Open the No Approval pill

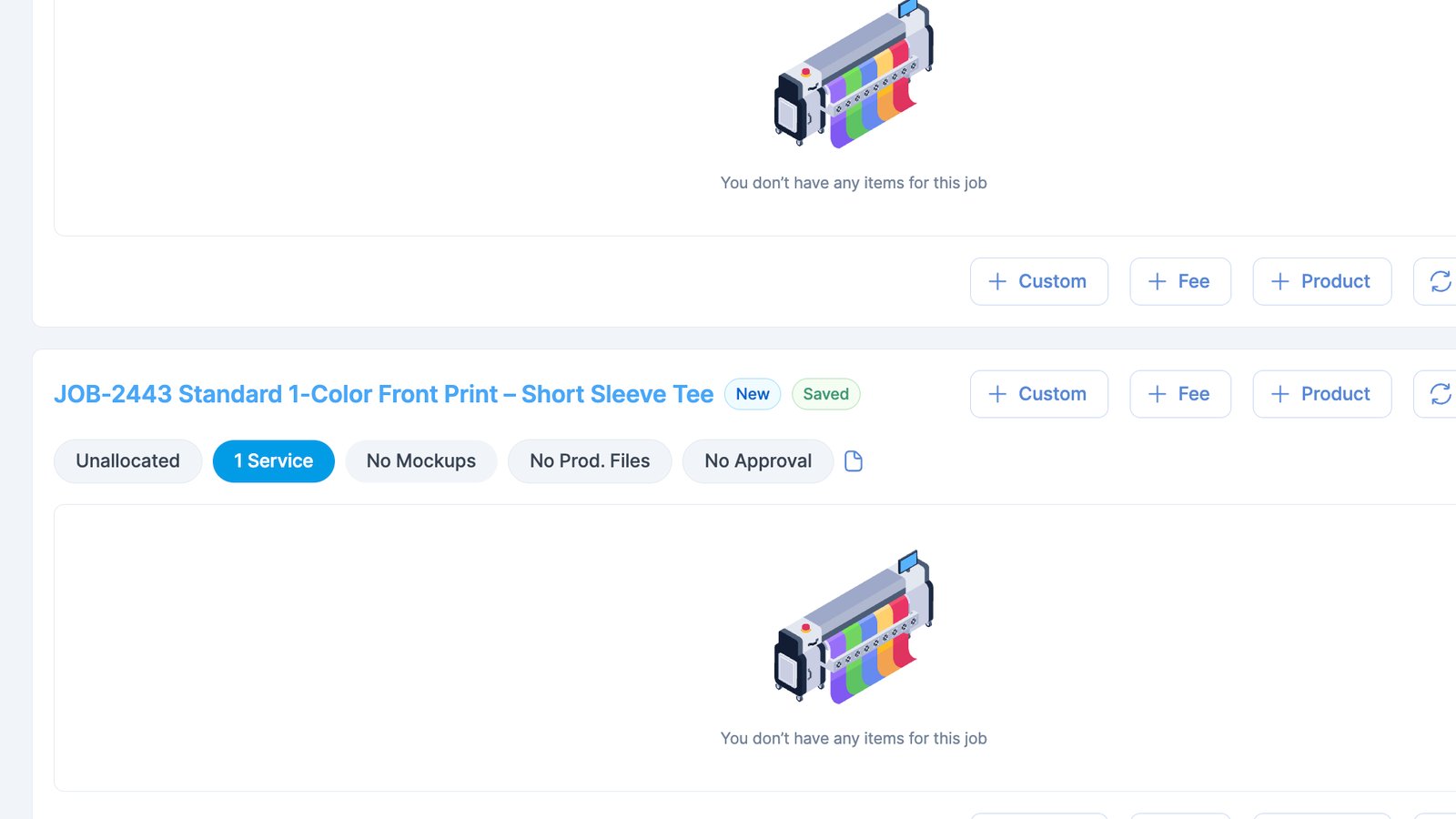click(x=757, y=461)
